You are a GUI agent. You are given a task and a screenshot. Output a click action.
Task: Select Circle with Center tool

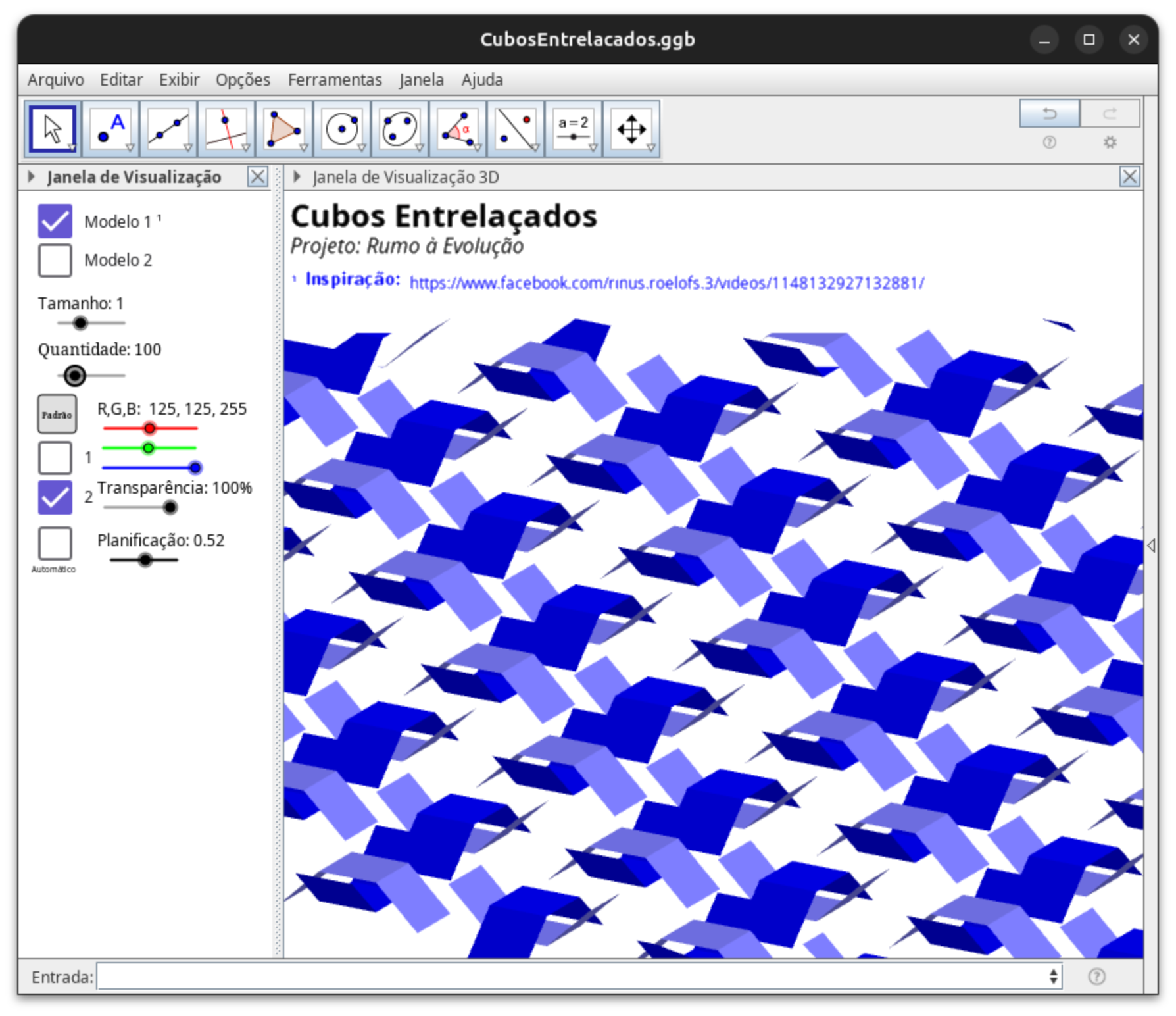coord(342,129)
